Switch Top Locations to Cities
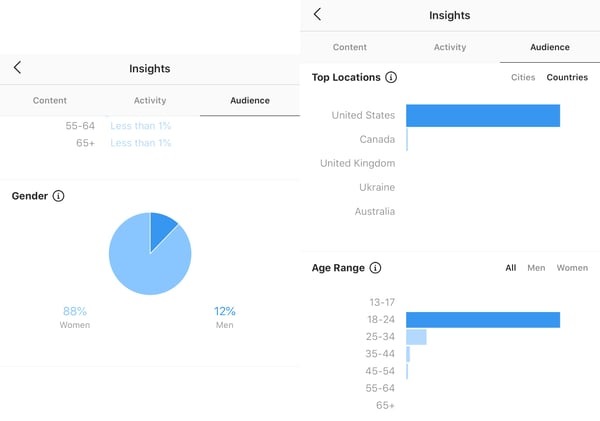The height and width of the screenshot is (421, 600). click(523, 77)
